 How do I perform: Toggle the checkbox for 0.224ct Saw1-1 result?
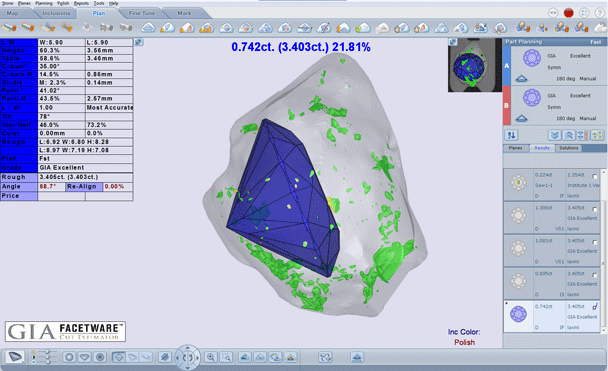tap(595, 176)
